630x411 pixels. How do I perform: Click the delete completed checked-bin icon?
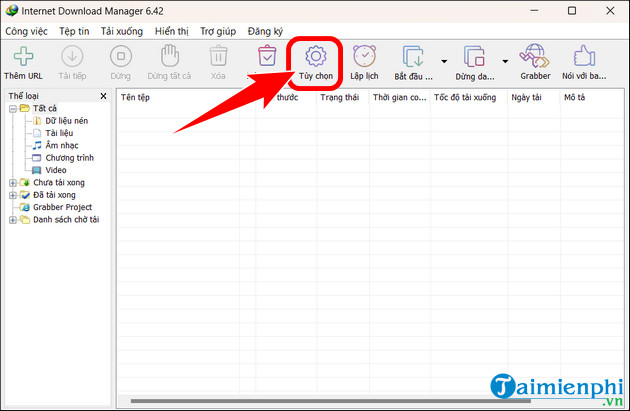(x=267, y=56)
